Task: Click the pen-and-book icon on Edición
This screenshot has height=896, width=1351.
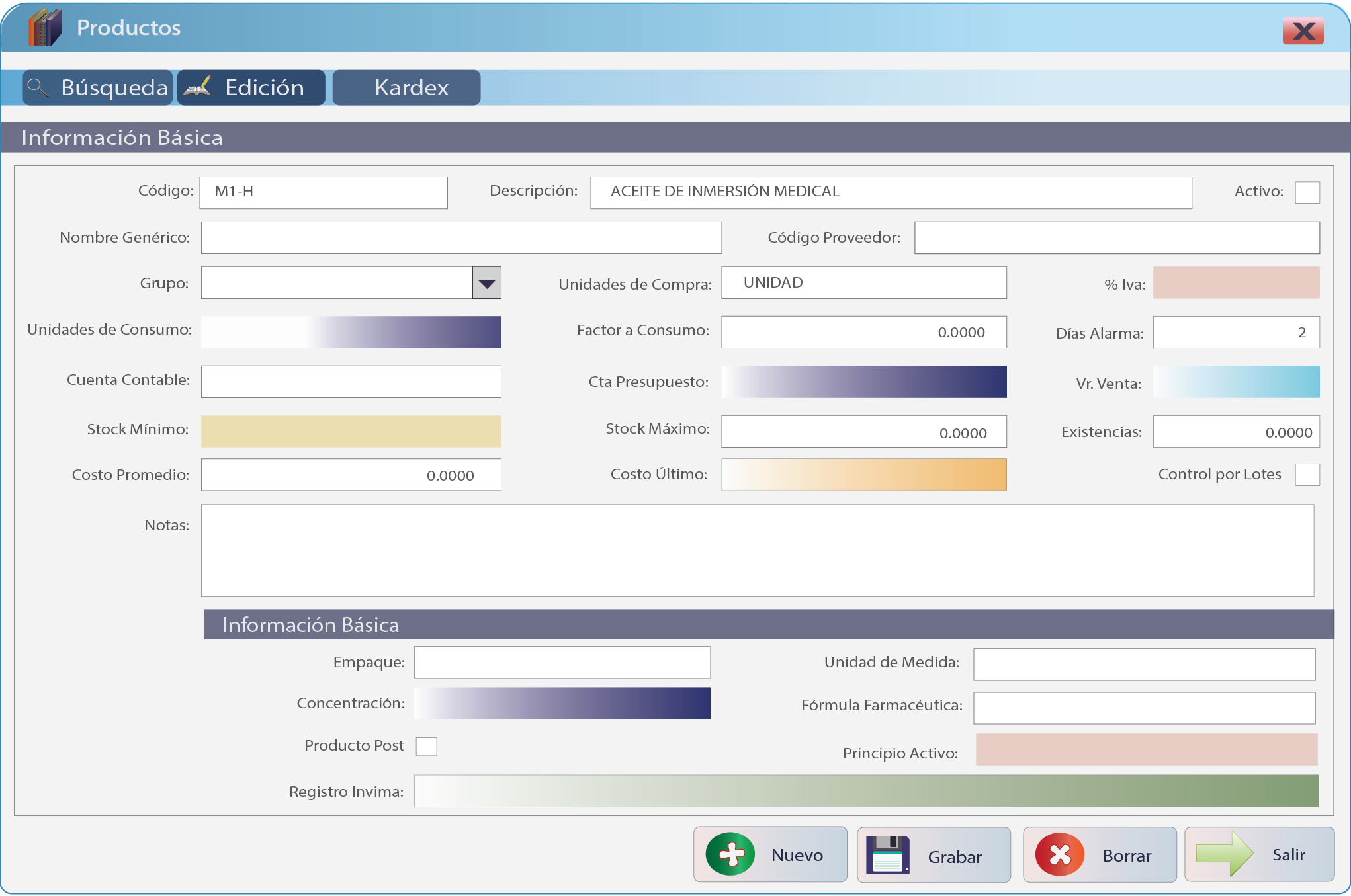Action: pyautogui.click(x=197, y=87)
